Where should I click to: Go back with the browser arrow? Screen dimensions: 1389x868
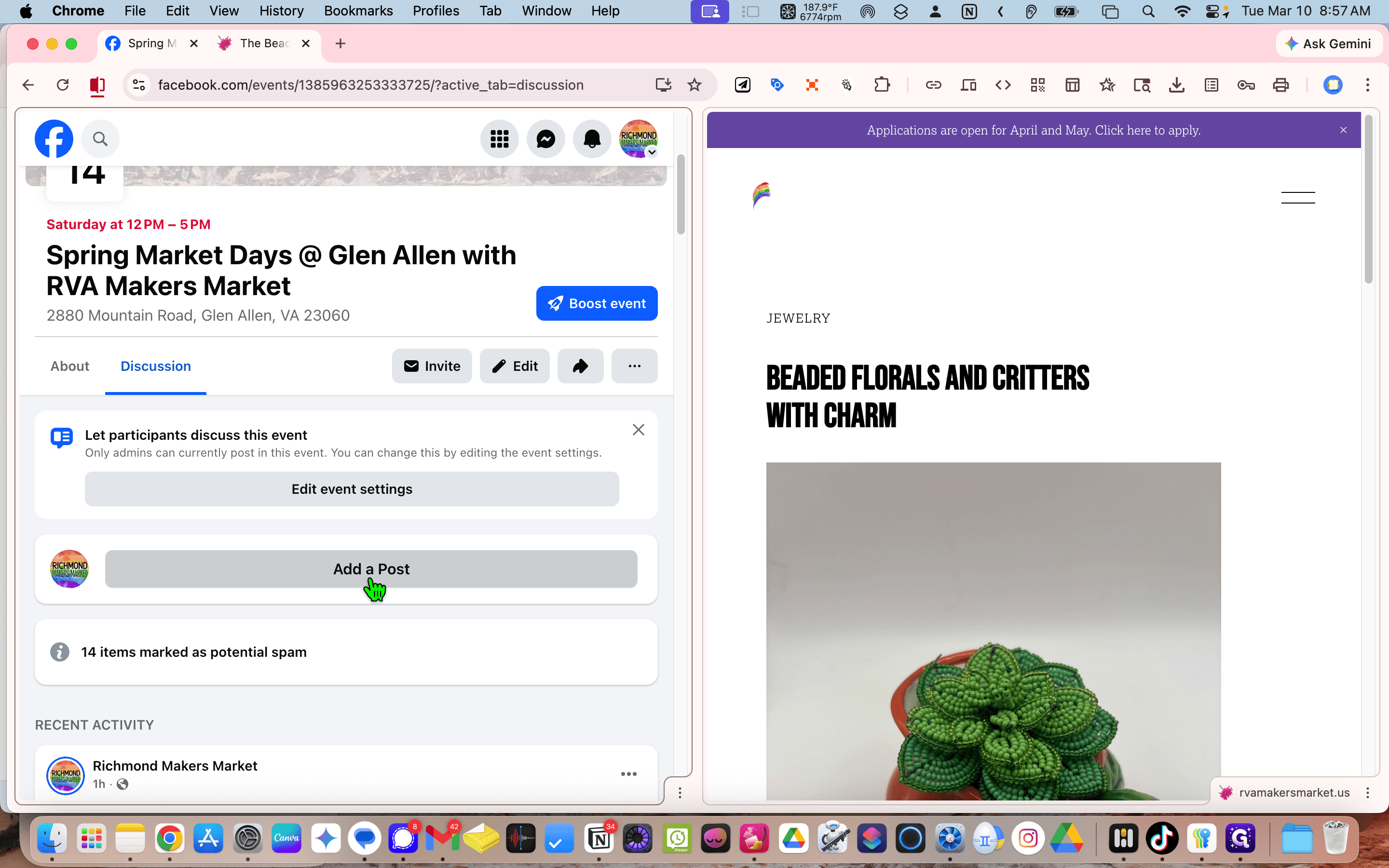[28, 85]
